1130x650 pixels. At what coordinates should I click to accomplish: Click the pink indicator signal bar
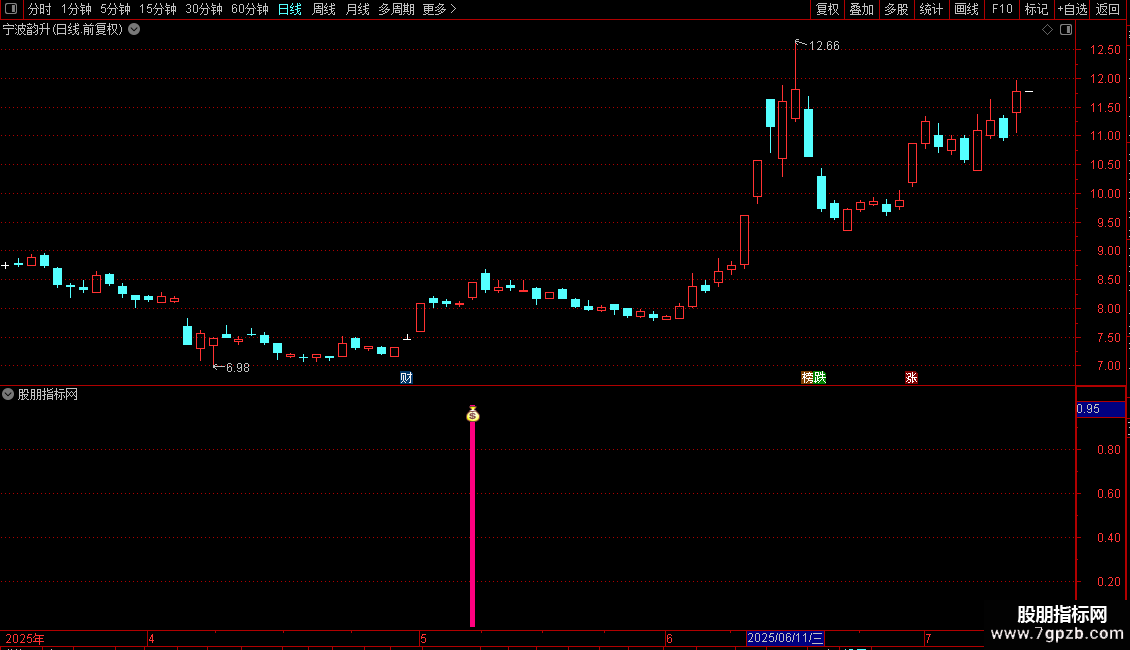click(x=473, y=524)
